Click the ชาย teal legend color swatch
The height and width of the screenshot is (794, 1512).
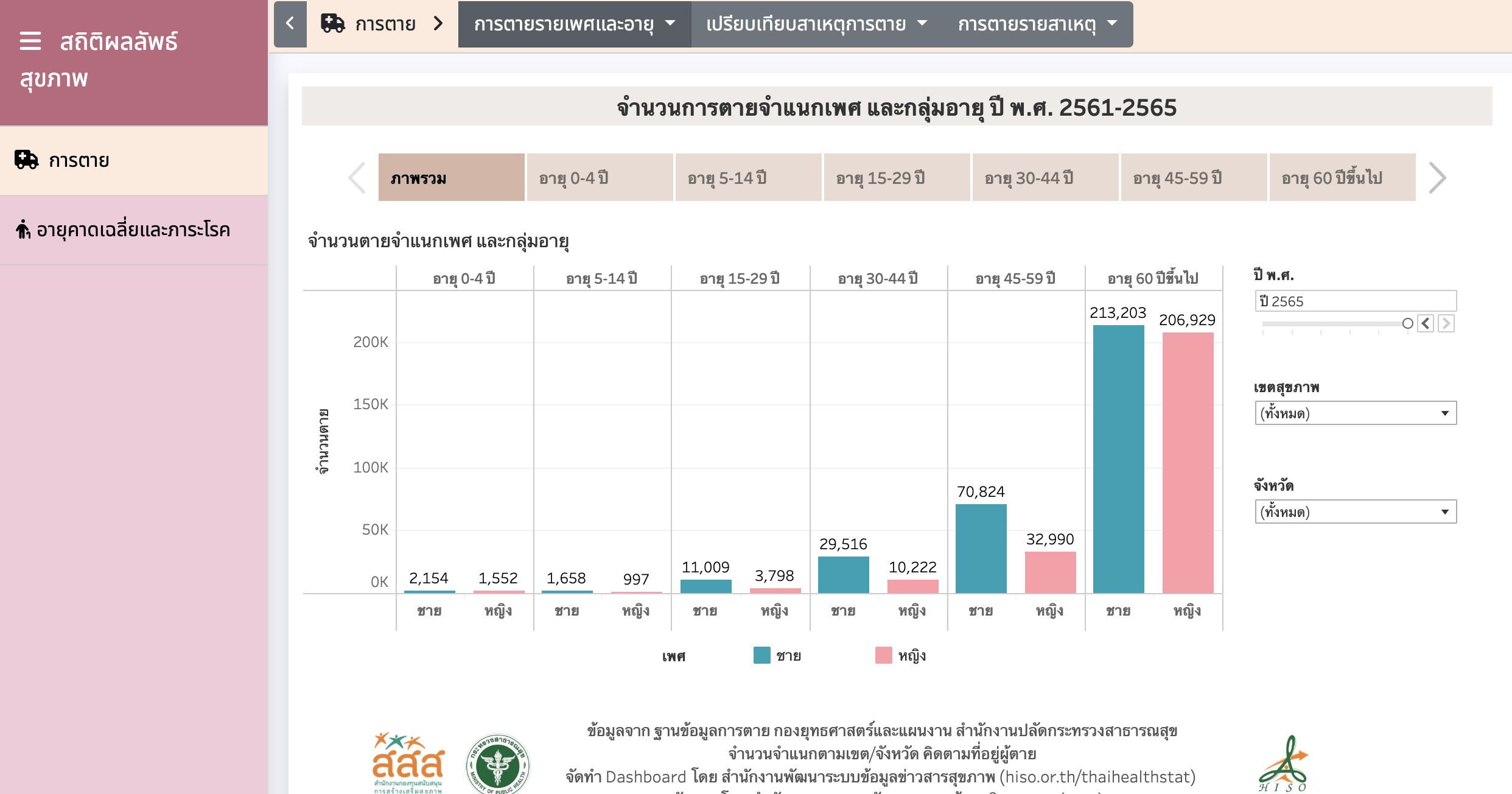point(761,655)
